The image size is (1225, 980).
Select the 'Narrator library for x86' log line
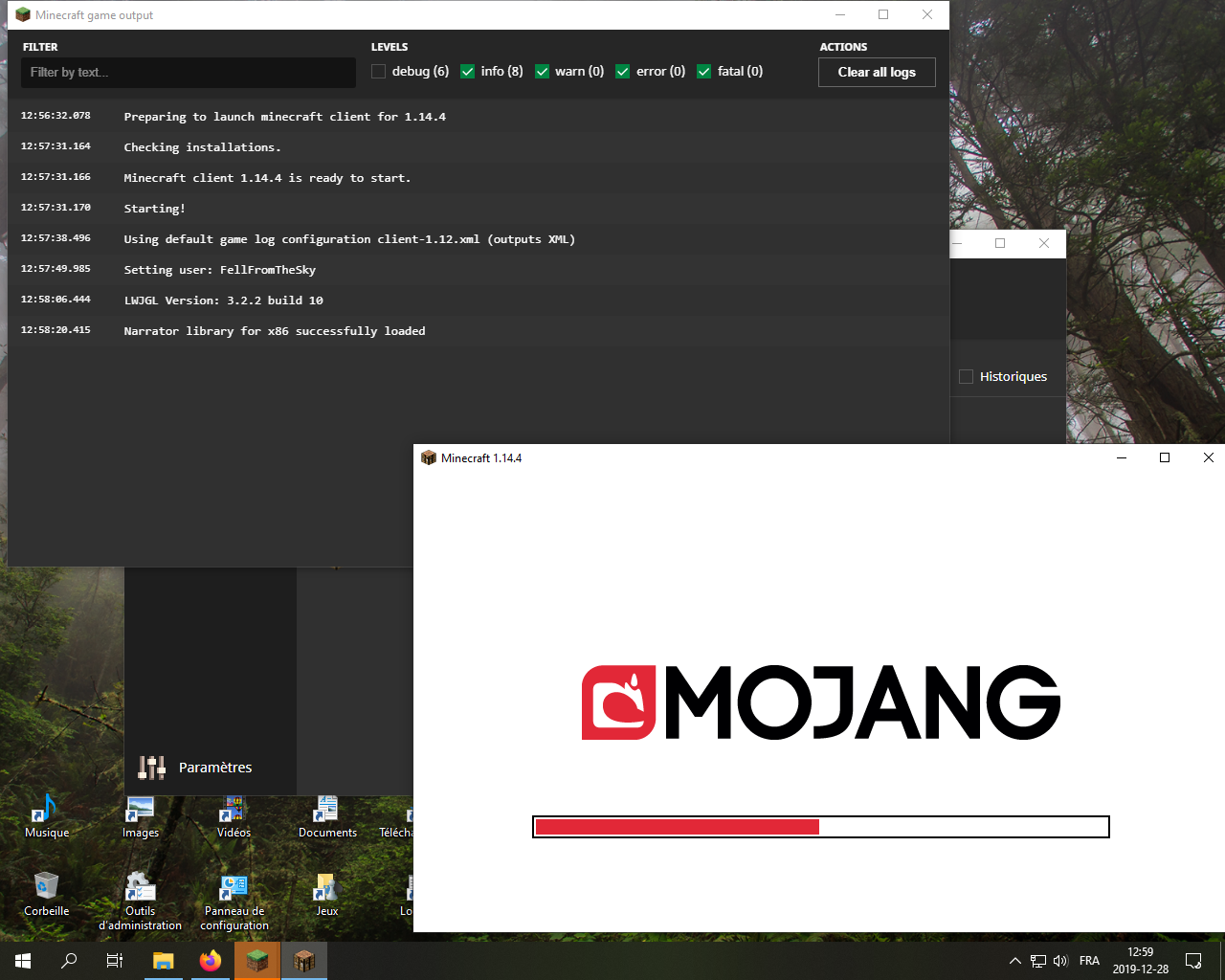pos(479,331)
